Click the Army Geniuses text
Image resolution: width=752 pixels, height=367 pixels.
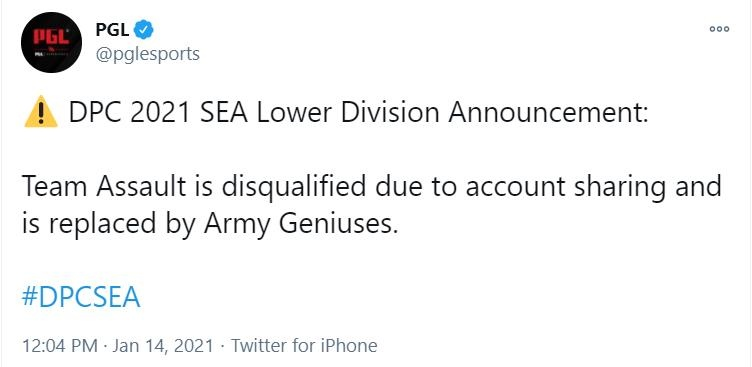coord(301,225)
